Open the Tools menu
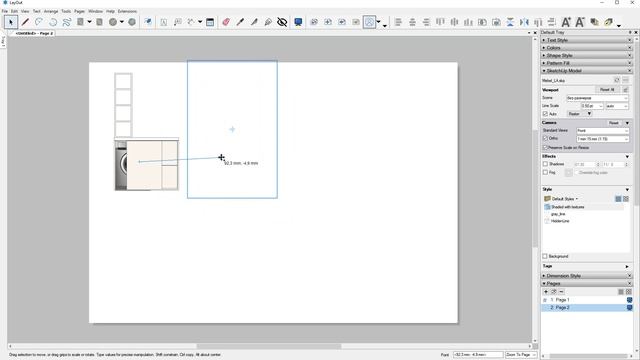This screenshot has width=640, height=360. point(66,11)
